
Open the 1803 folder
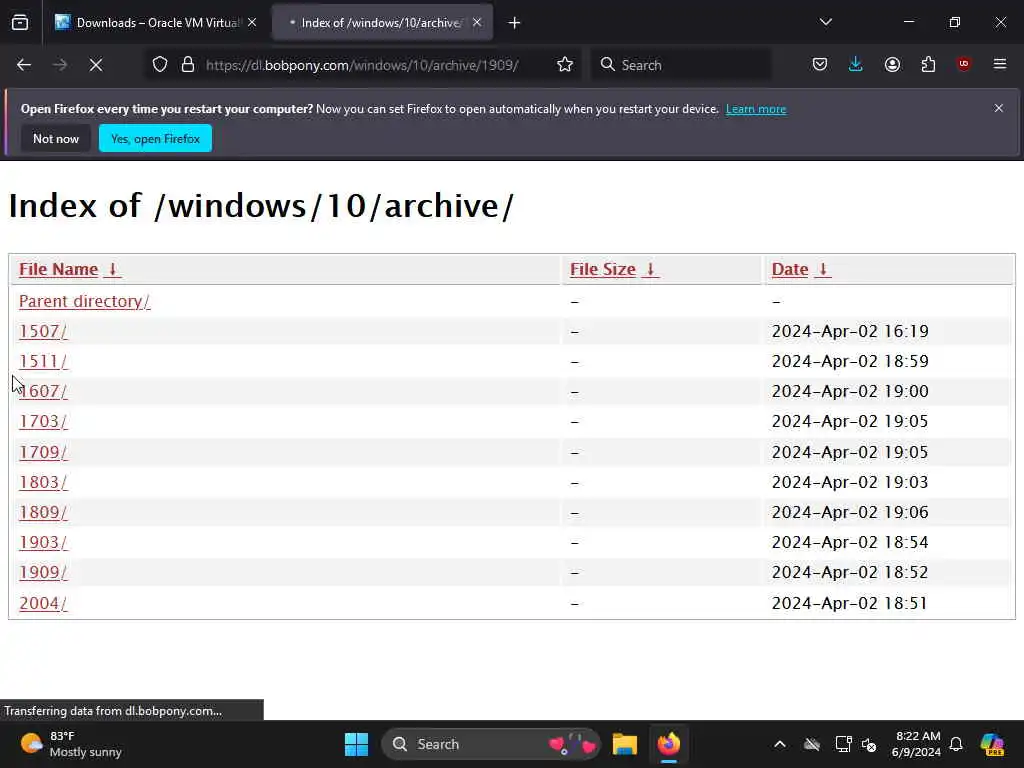click(x=43, y=482)
